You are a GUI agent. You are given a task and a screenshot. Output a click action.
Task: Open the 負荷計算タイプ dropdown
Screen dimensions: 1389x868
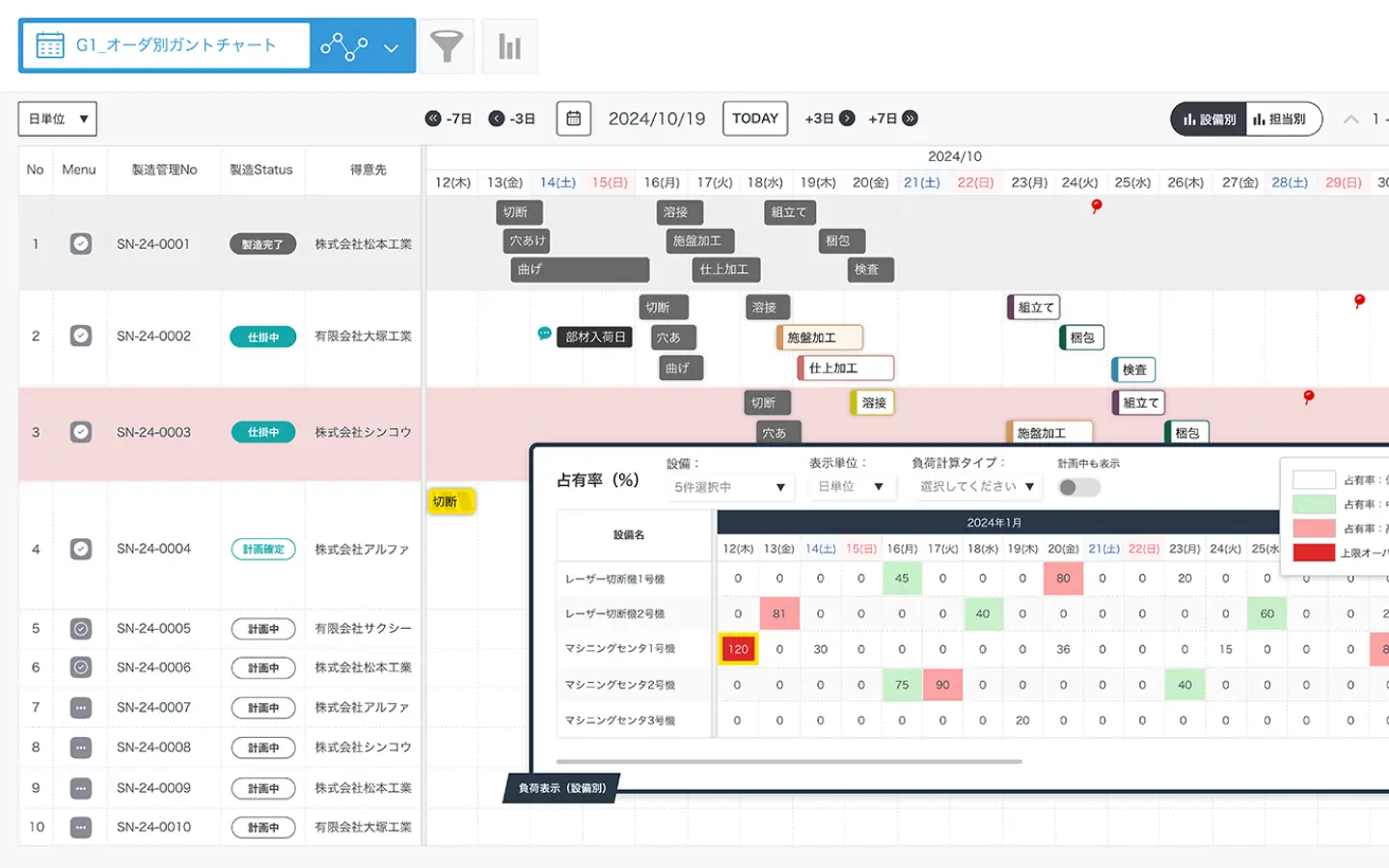pyautogui.click(x=976, y=487)
